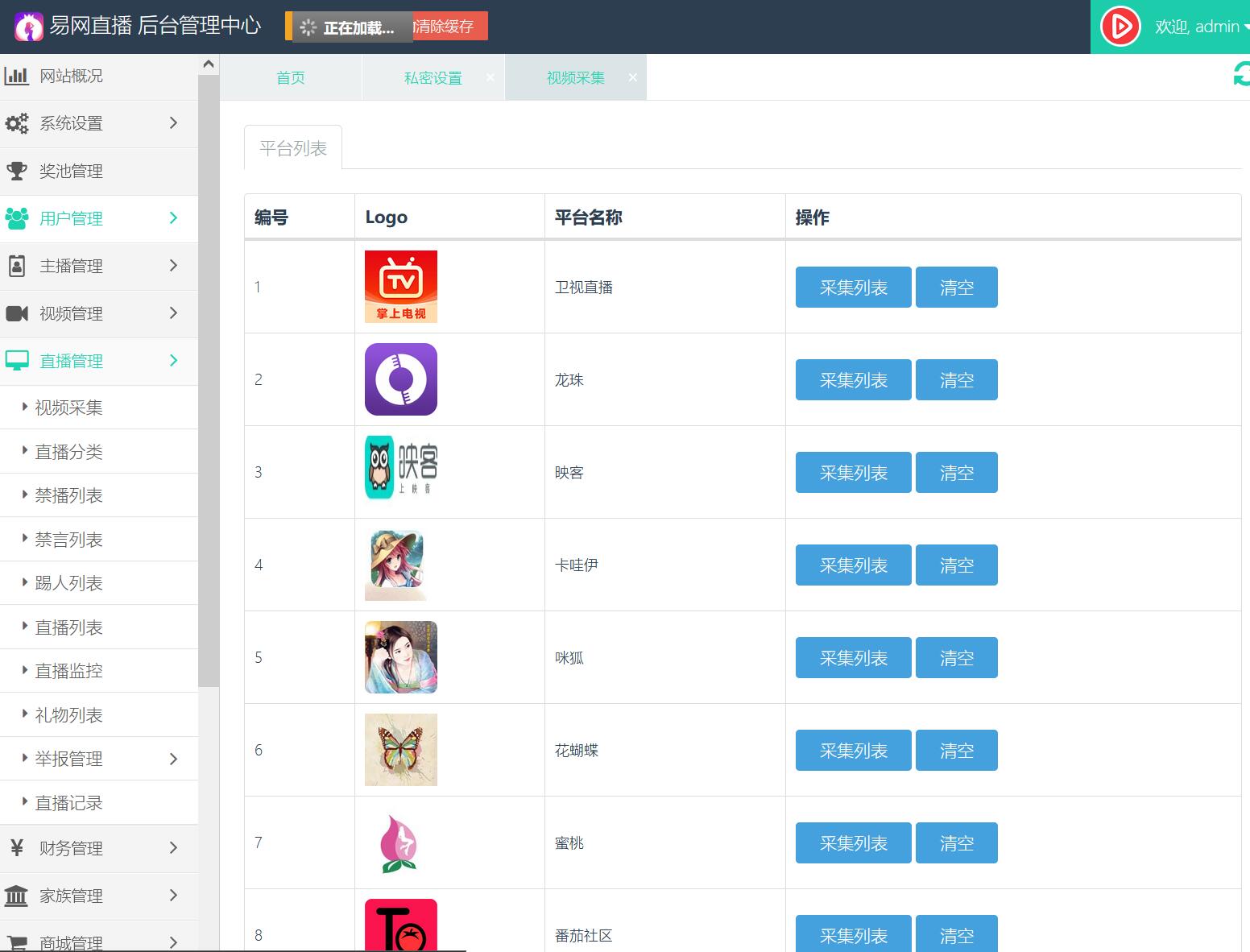Click the refresh icon at top right
Screen dimensions: 1250x952
1241,74
